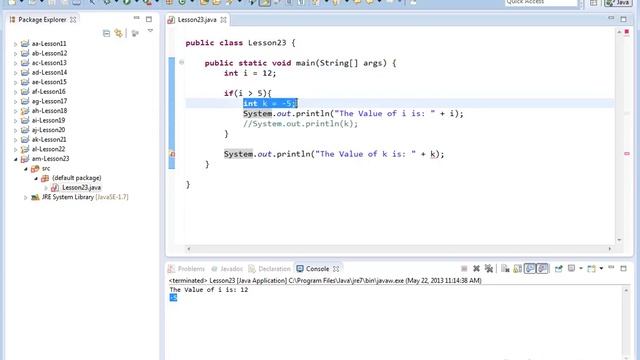640x360 pixels.
Task: Toggle the main method fold marker
Action: pyautogui.click(x=182, y=62)
